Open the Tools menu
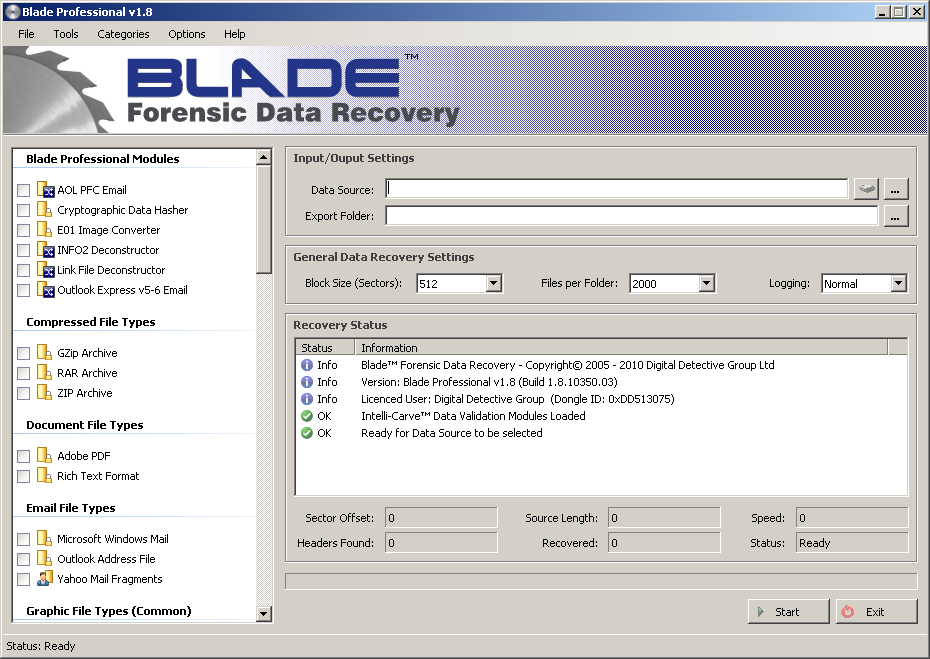Image resolution: width=930 pixels, height=659 pixels. [66, 34]
